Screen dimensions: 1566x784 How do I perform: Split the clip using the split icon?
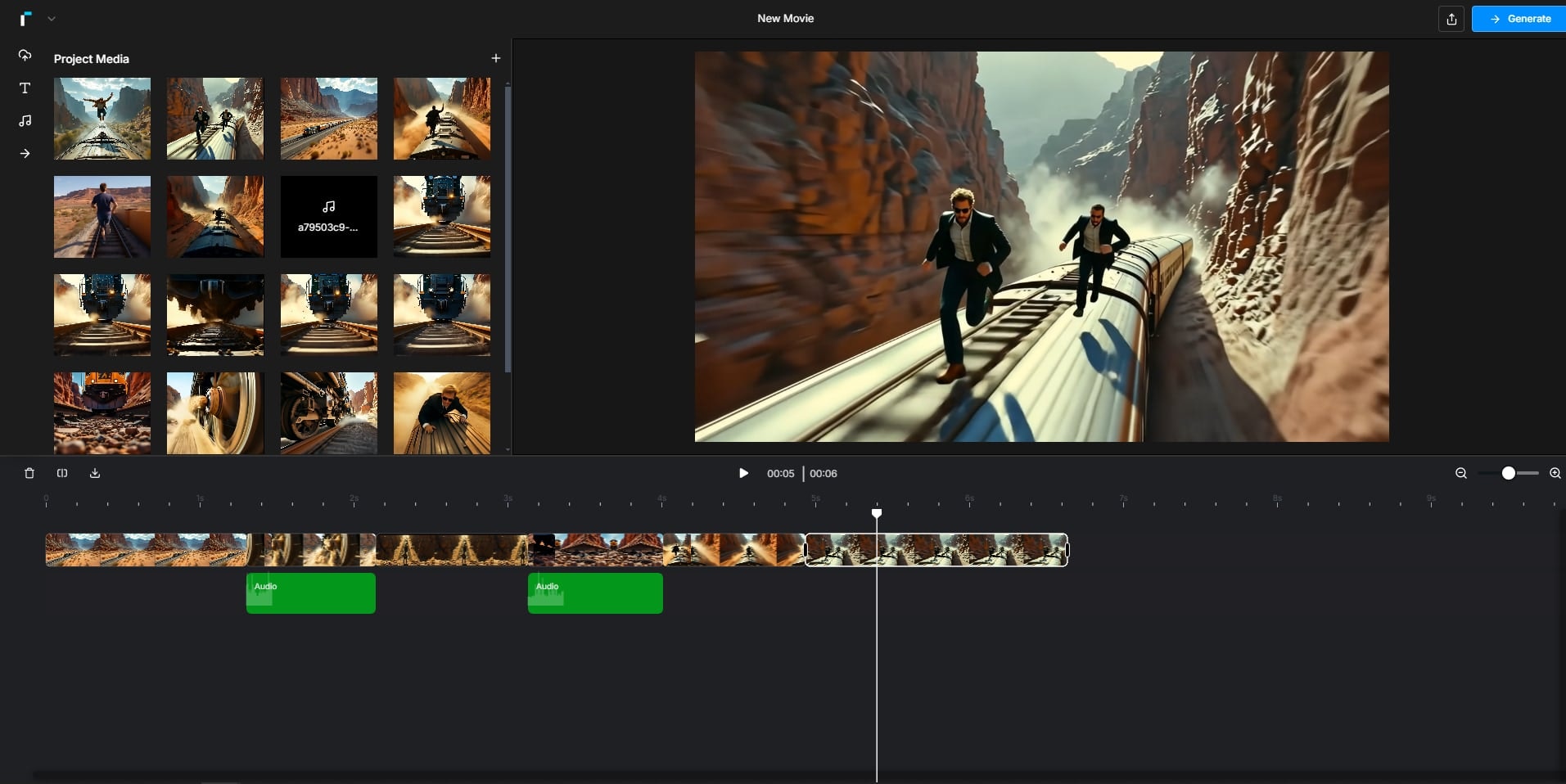click(x=62, y=473)
